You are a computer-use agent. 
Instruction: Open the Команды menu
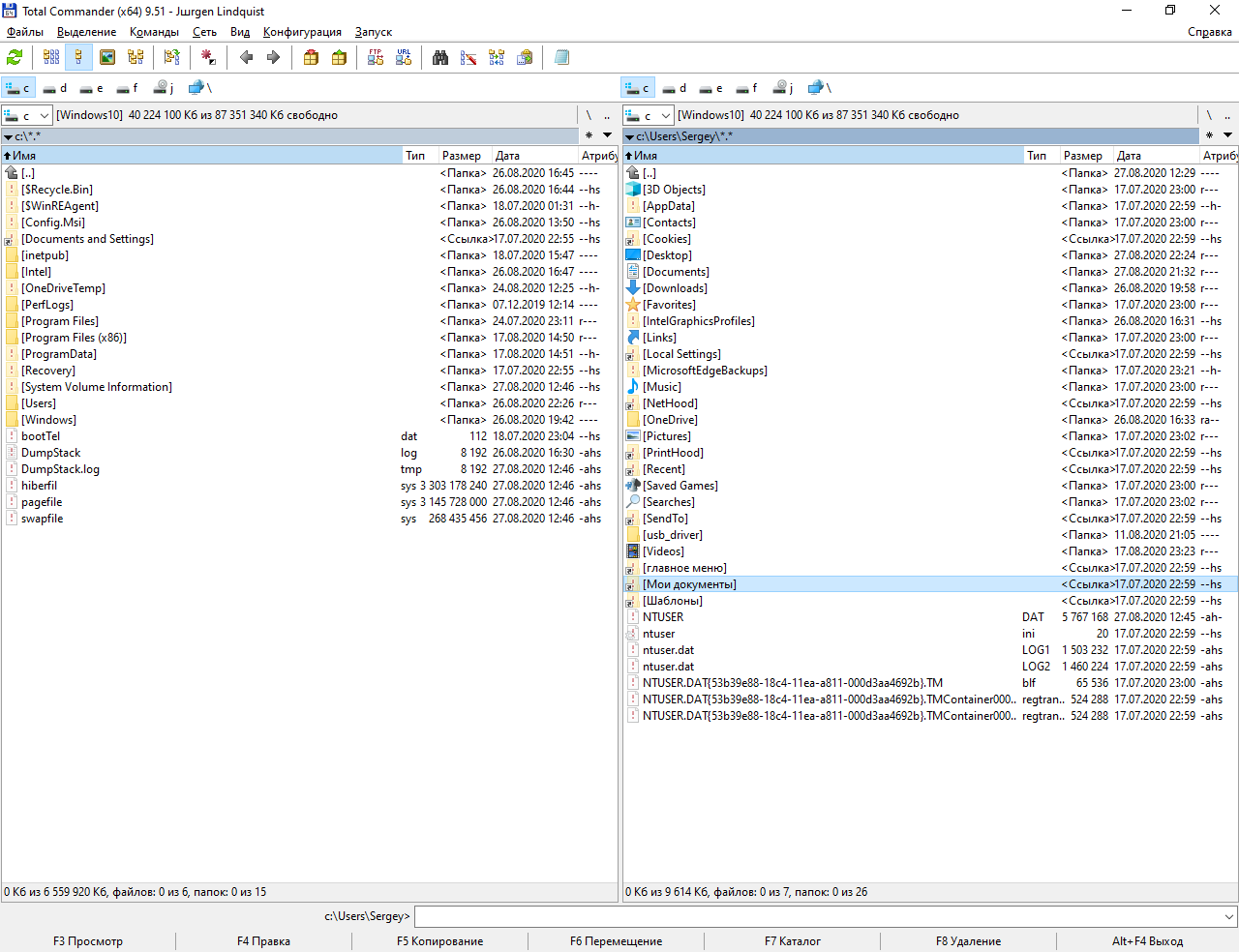154,32
